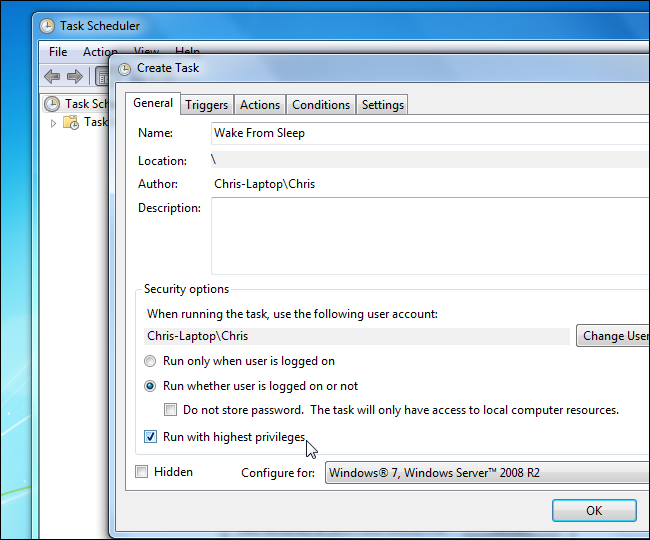Uncheck Run with highest privileges
This screenshot has width=650, height=540.
pyautogui.click(x=150, y=437)
